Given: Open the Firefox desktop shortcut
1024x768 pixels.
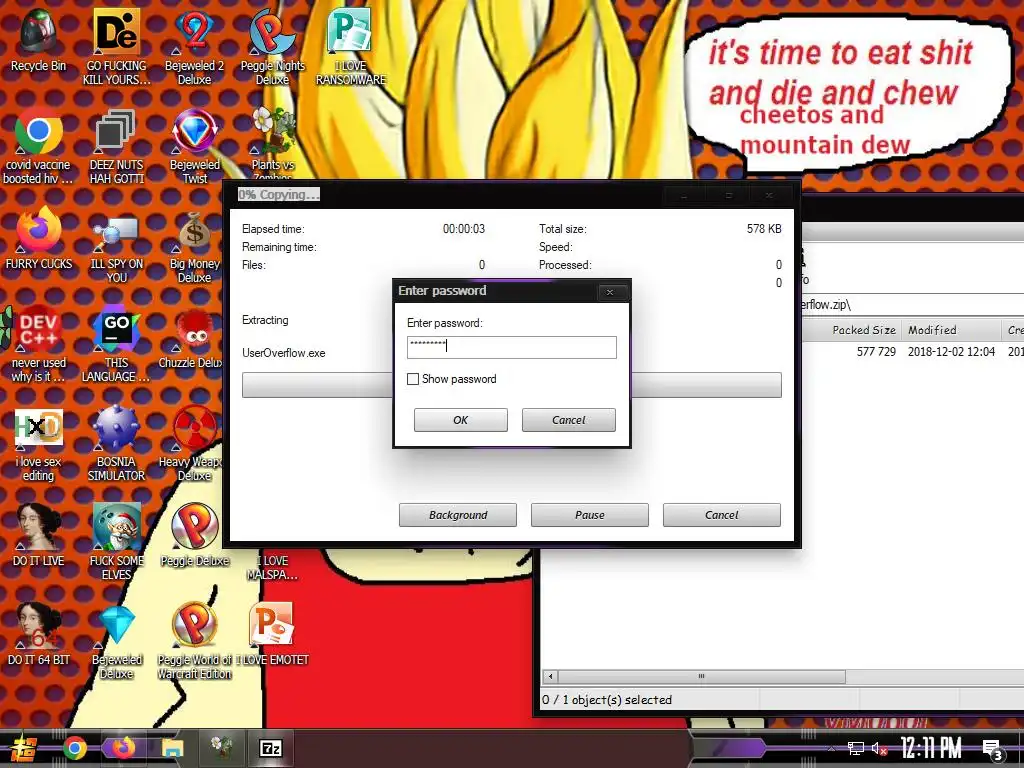Looking at the screenshot, I should coord(38,236).
